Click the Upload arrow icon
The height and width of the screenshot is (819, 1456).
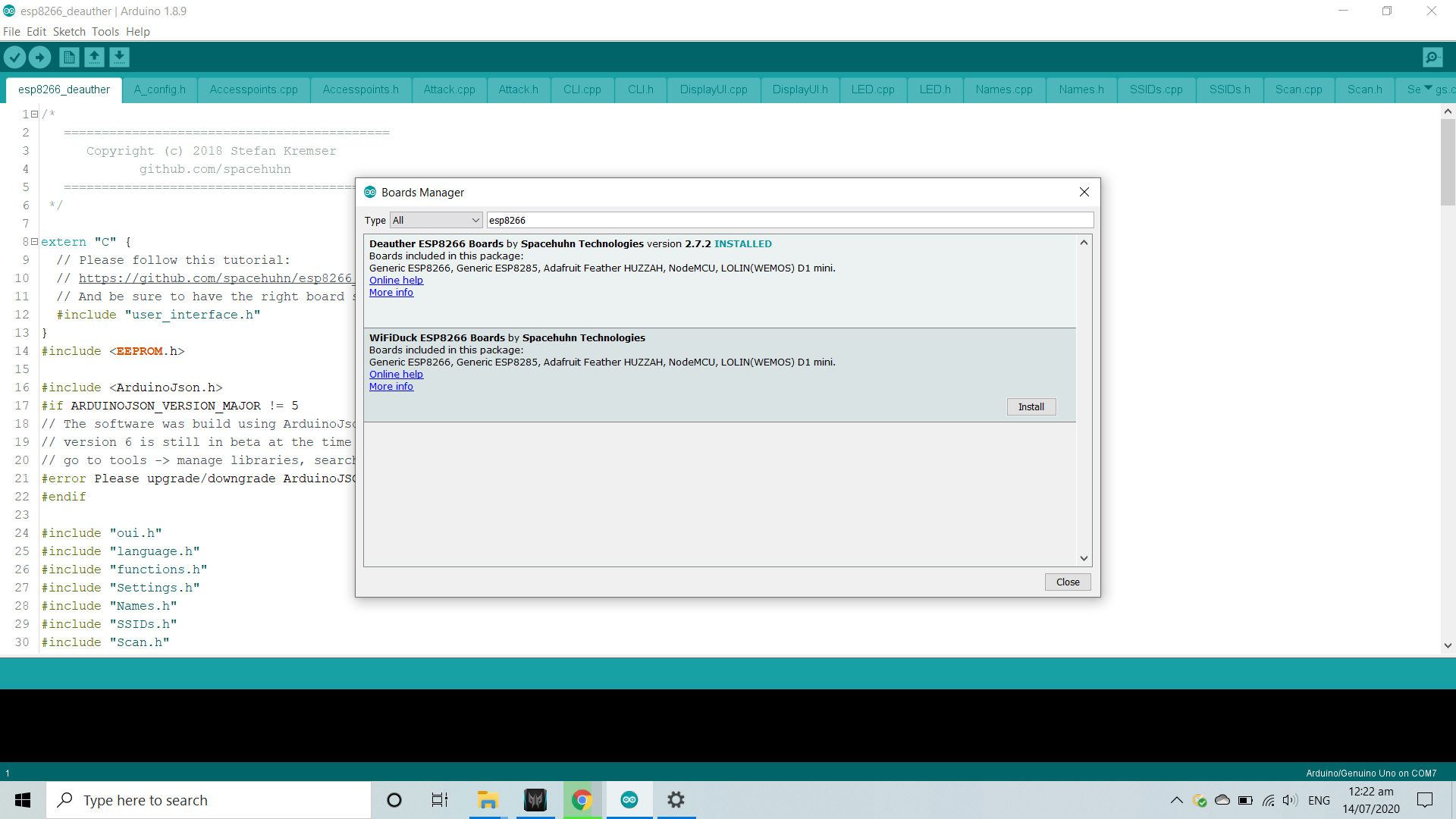point(39,57)
